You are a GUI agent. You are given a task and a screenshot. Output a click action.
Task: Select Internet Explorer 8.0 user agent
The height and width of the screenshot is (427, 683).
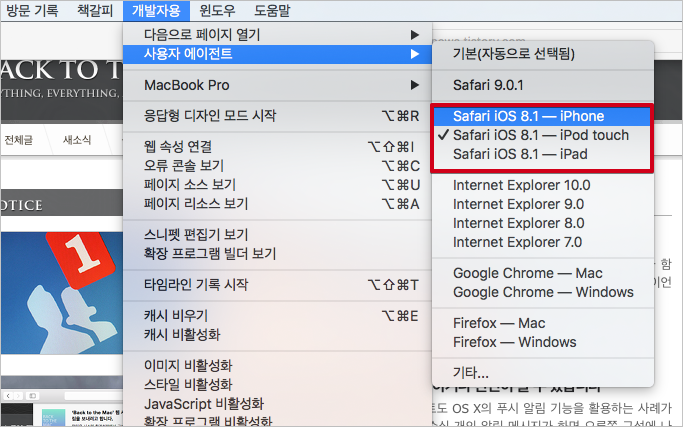click(x=543, y=223)
